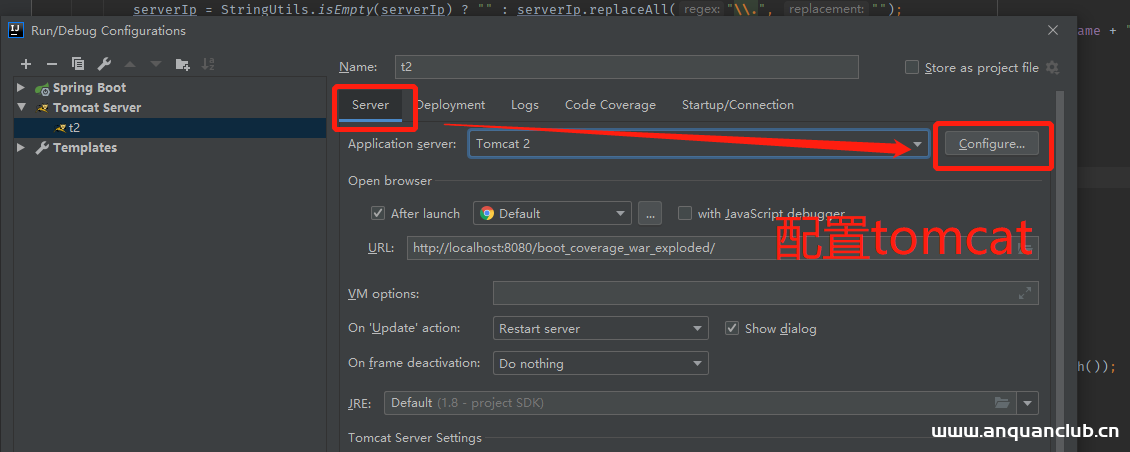This screenshot has height=452, width=1130.
Task: Select the t2 configuration in the tree
Action: [x=74, y=128]
